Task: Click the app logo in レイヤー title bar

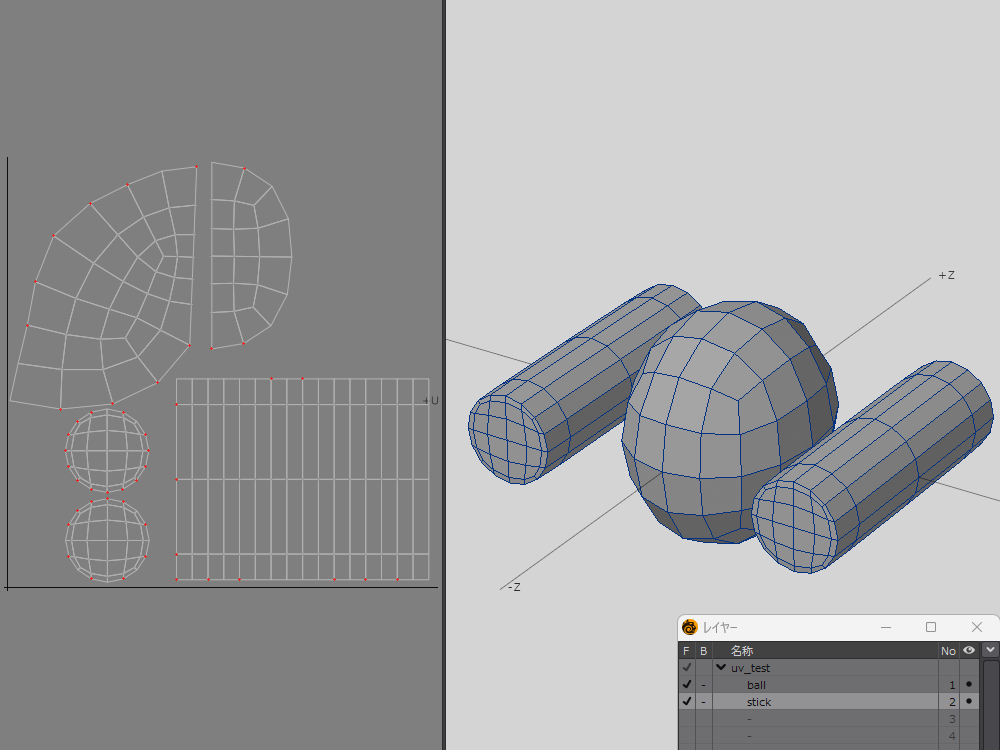Action: (690, 627)
